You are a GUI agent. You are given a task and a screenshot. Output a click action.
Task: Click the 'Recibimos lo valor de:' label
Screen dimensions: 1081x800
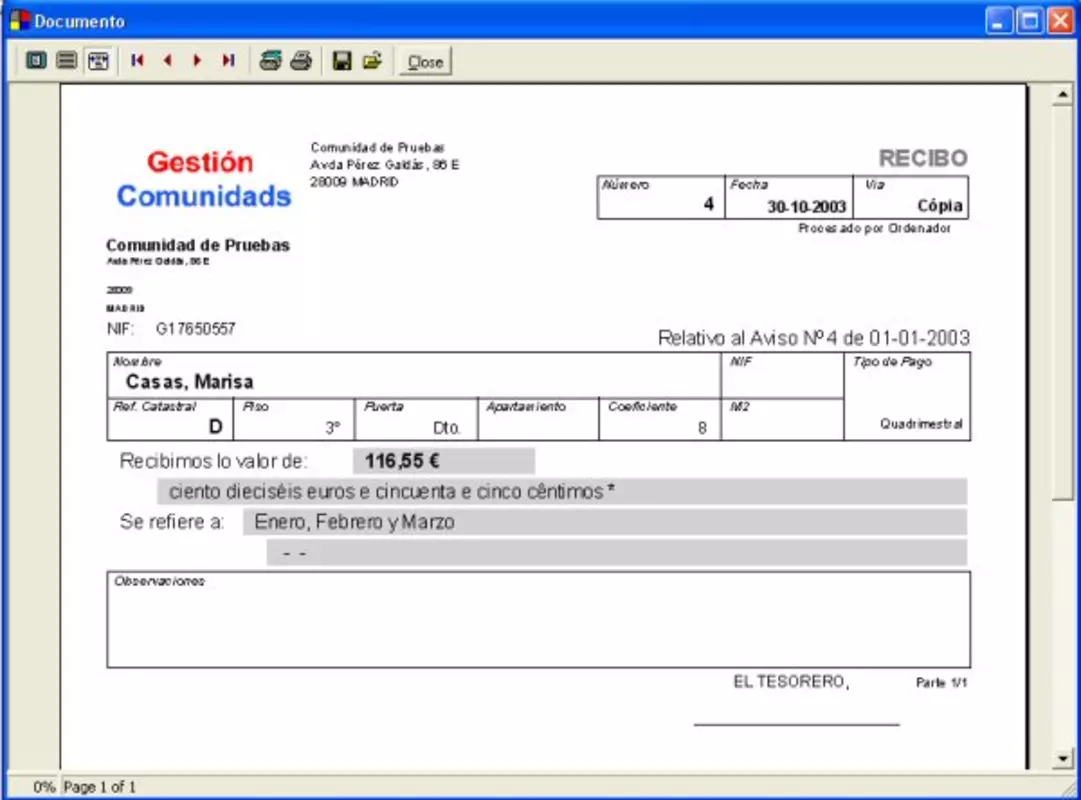214,461
